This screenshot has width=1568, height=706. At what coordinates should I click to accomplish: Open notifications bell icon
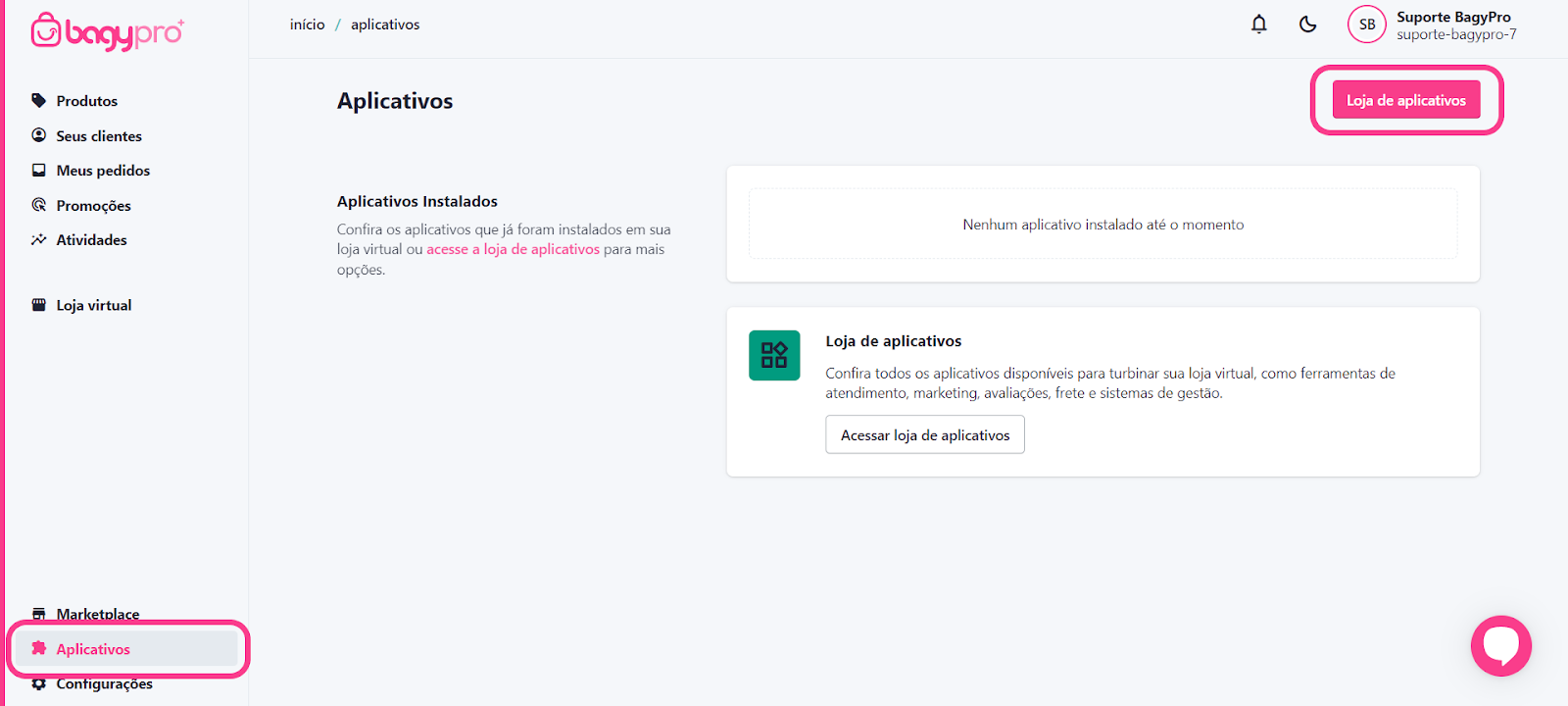pyautogui.click(x=1259, y=25)
